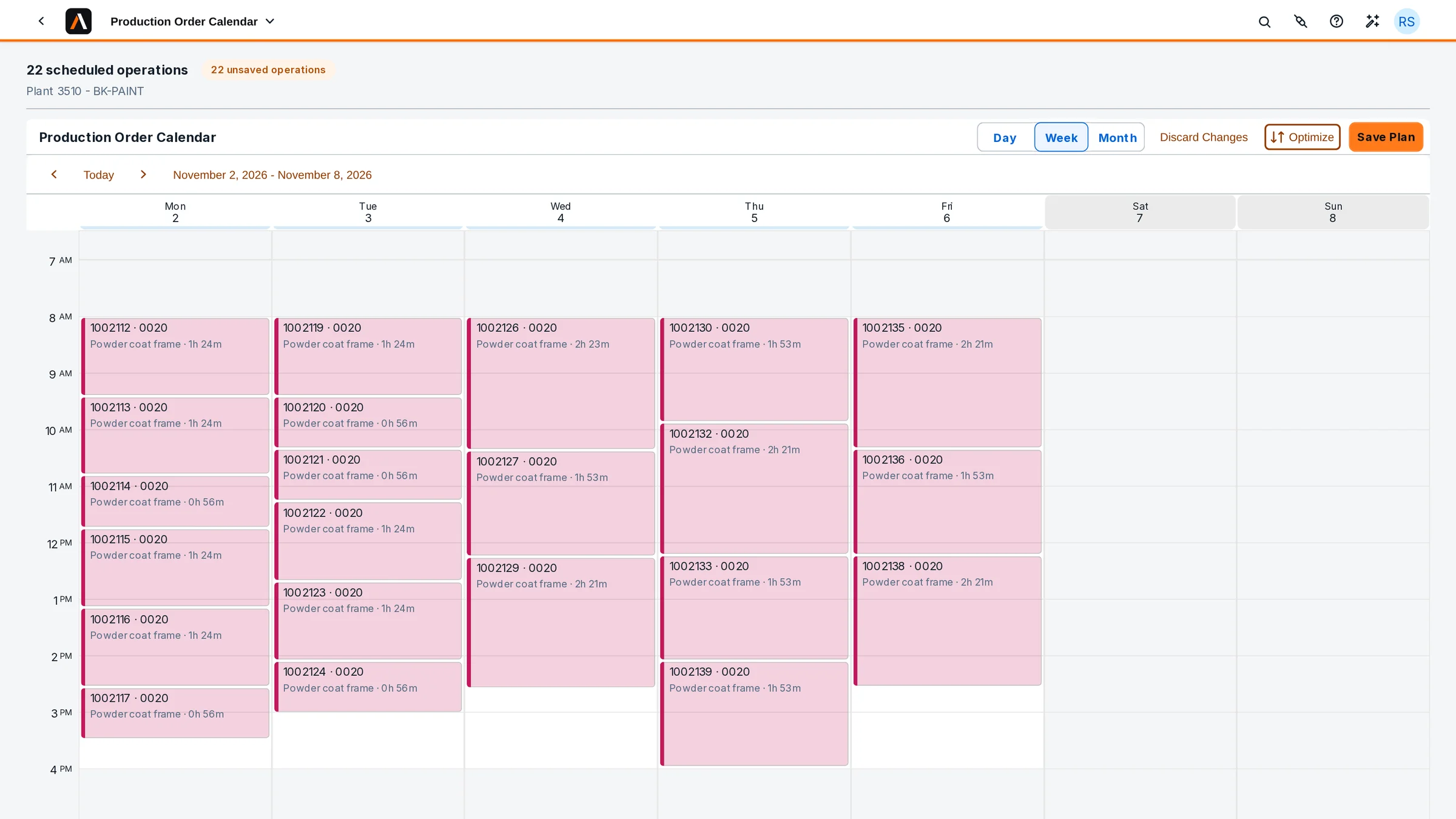The height and width of the screenshot is (819, 1456).
Task: Open the help question-mark icon
Action: (1336, 22)
